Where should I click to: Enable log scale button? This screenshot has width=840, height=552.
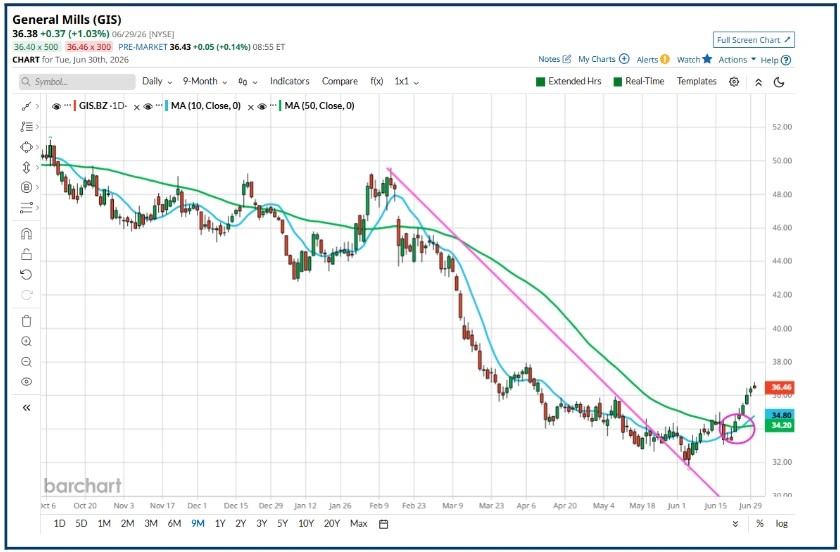point(782,524)
